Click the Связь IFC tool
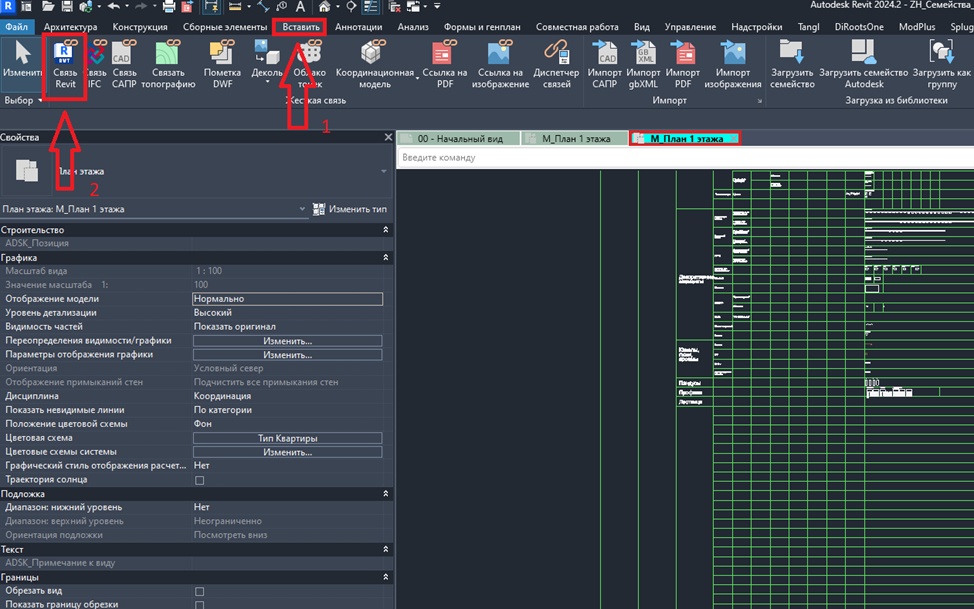974x609 pixels. pyautogui.click(x=94, y=65)
